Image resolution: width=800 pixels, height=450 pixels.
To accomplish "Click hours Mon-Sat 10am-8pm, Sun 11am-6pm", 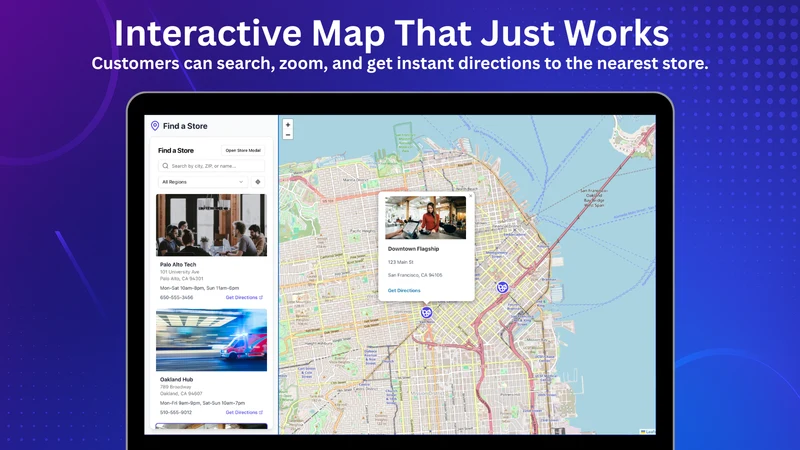I will [199, 288].
